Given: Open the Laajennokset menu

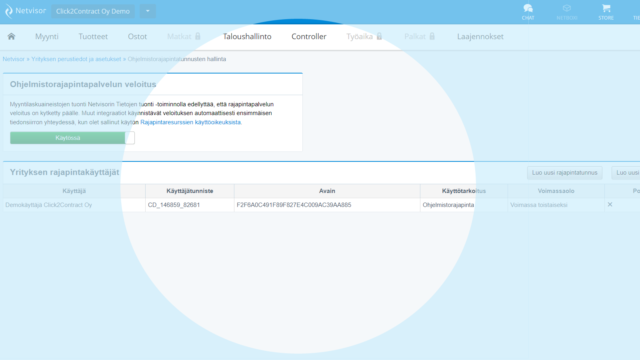Looking at the screenshot, I should (480, 36).
